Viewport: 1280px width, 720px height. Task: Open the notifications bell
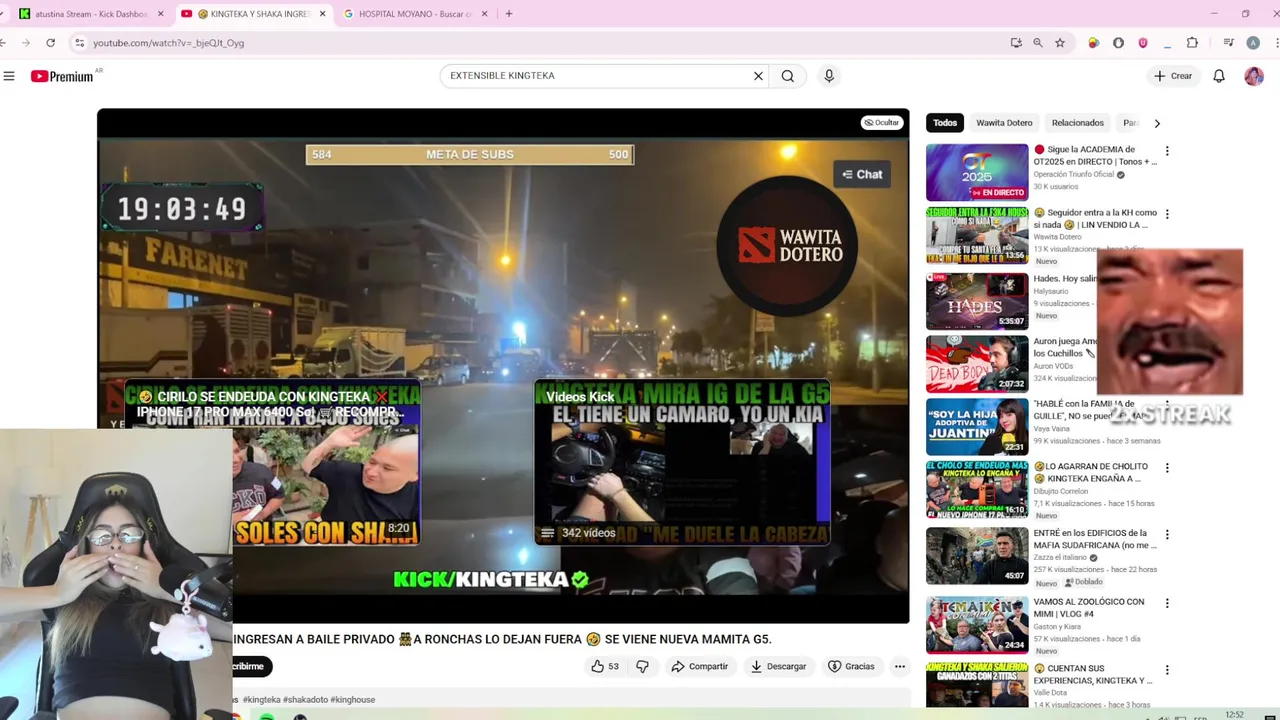tap(1219, 76)
